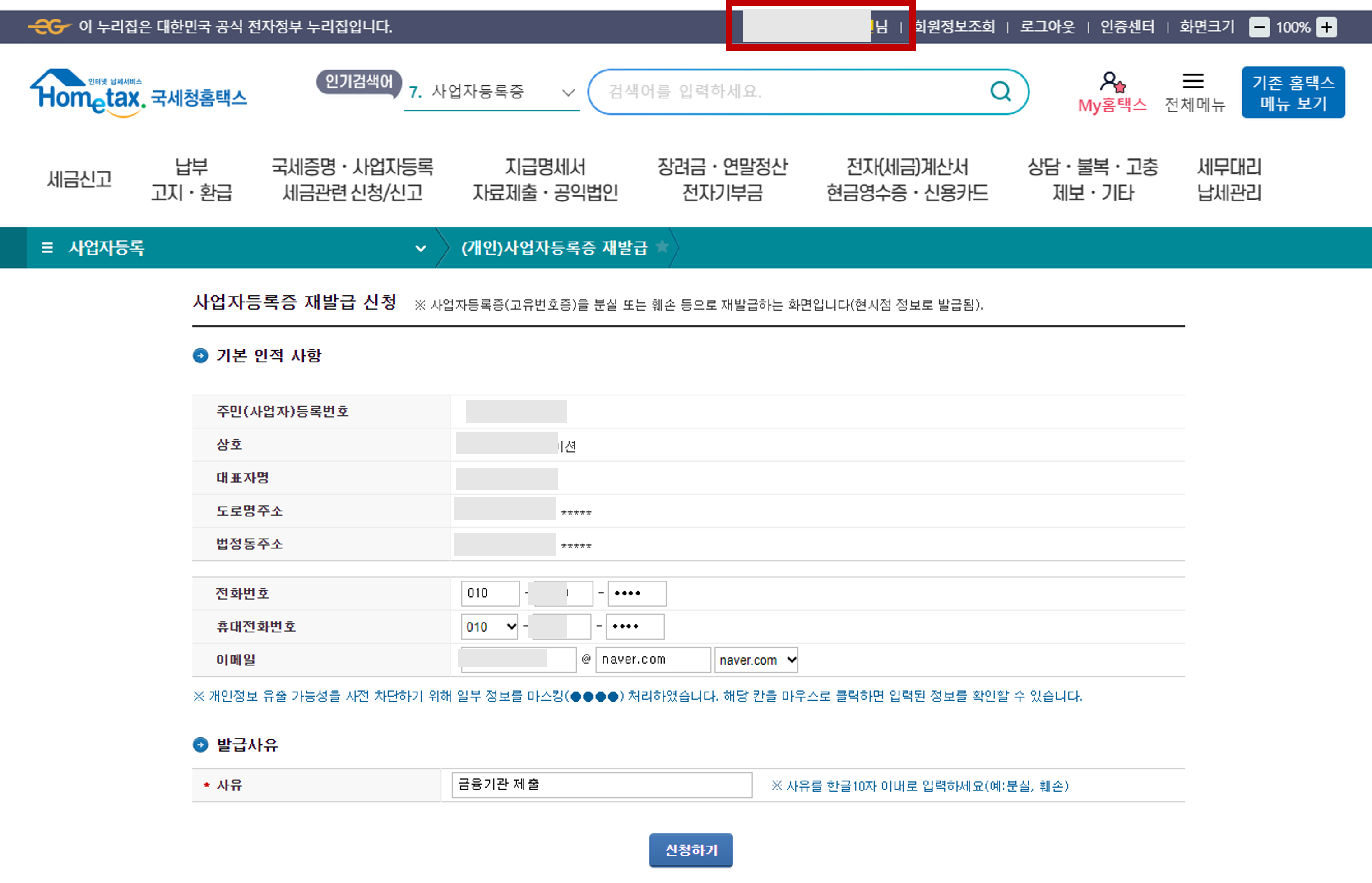Open 세금신고 menu
The image size is (1372, 883).
(x=79, y=180)
